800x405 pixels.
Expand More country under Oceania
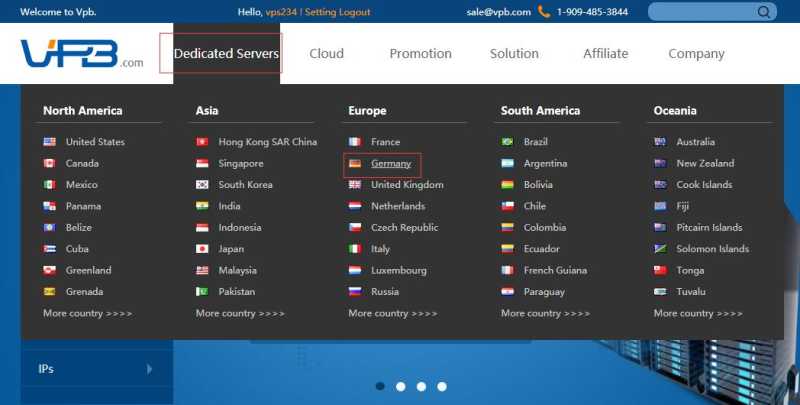698,313
